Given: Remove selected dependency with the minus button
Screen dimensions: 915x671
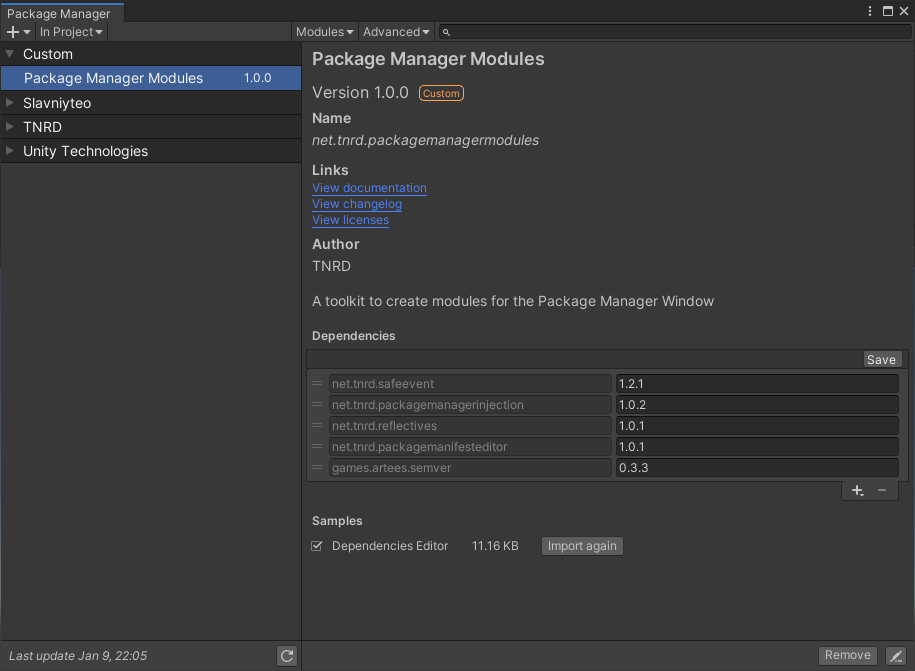Looking at the screenshot, I should pos(881,490).
